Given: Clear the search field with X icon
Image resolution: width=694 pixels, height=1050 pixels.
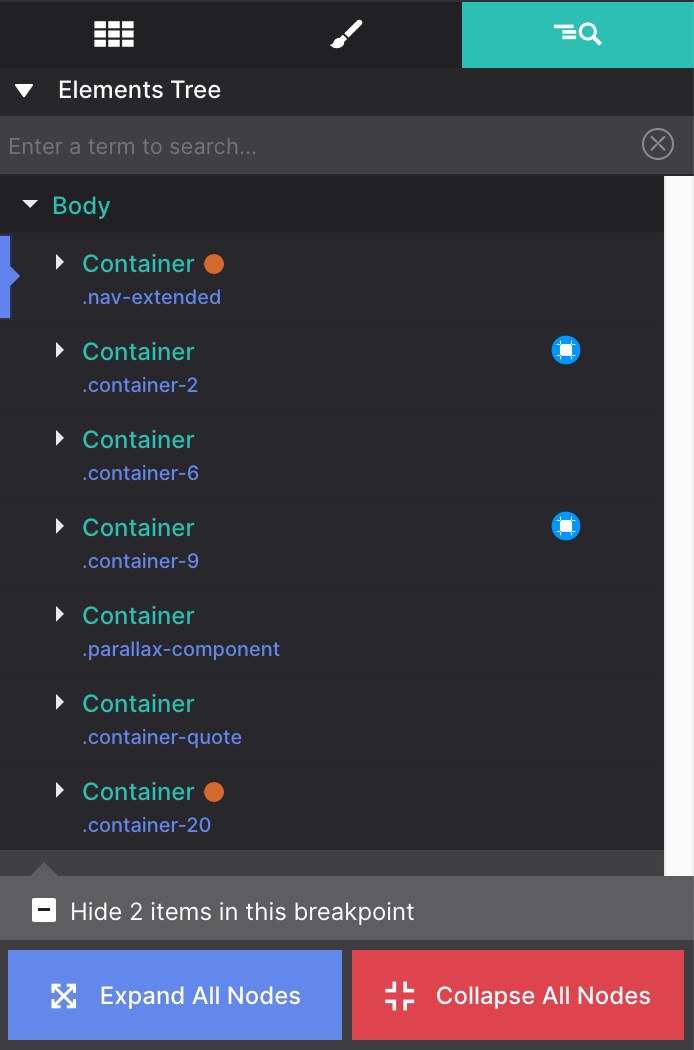Looking at the screenshot, I should [x=657, y=145].
